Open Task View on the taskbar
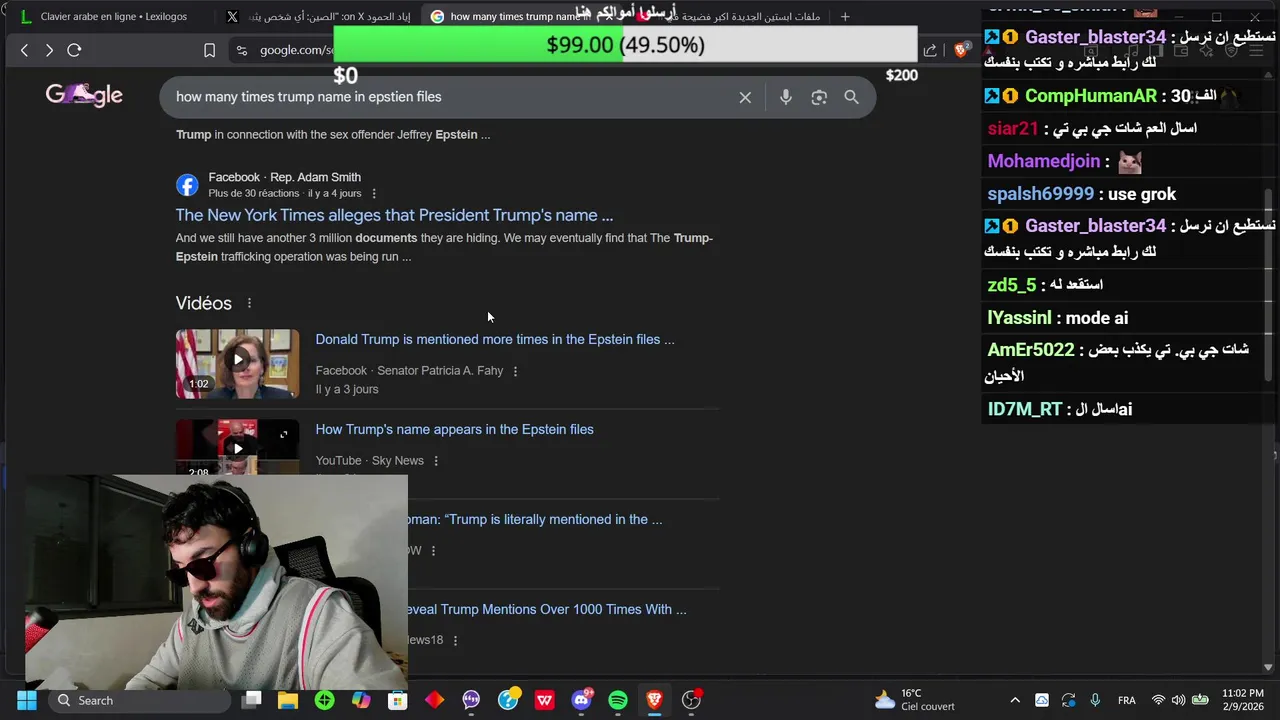This screenshot has width=1280, height=720. [252, 700]
